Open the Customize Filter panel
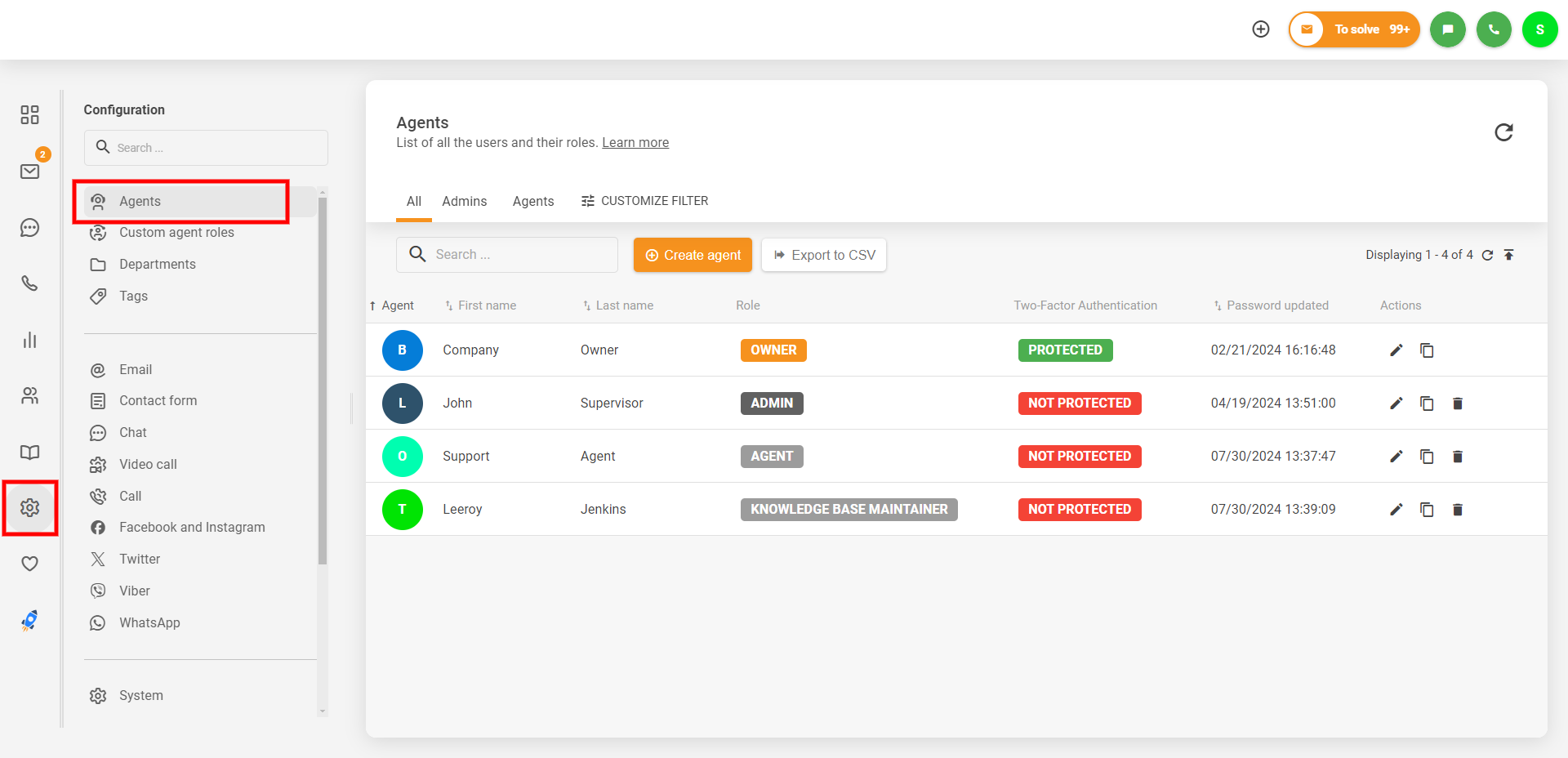This screenshot has height=758, width=1568. (644, 201)
